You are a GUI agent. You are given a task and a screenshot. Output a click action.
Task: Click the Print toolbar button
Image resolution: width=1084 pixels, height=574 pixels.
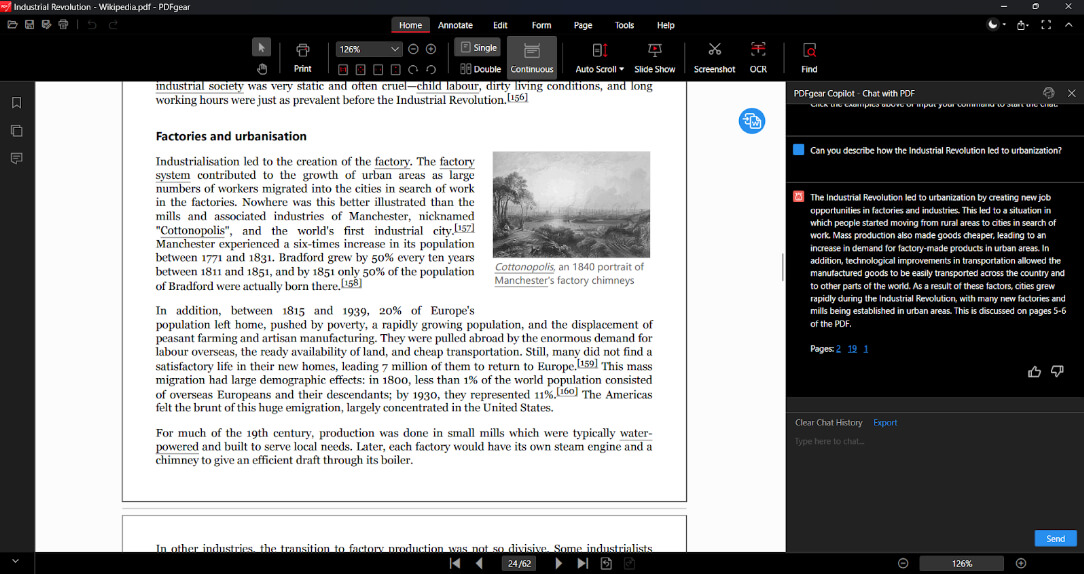(x=303, y=58)
